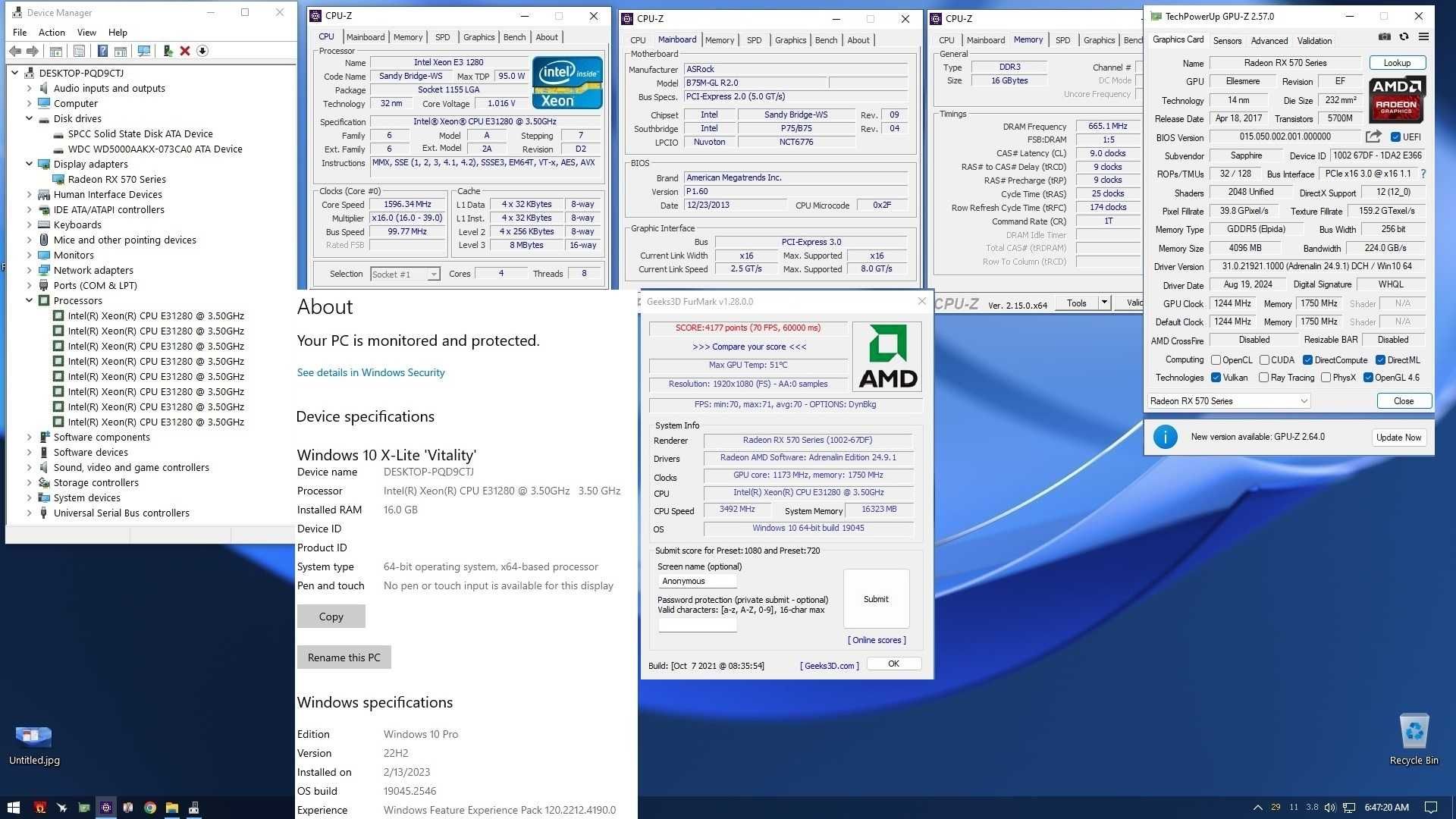Show hidden tray icons chevron

[x=1257, y=808]
